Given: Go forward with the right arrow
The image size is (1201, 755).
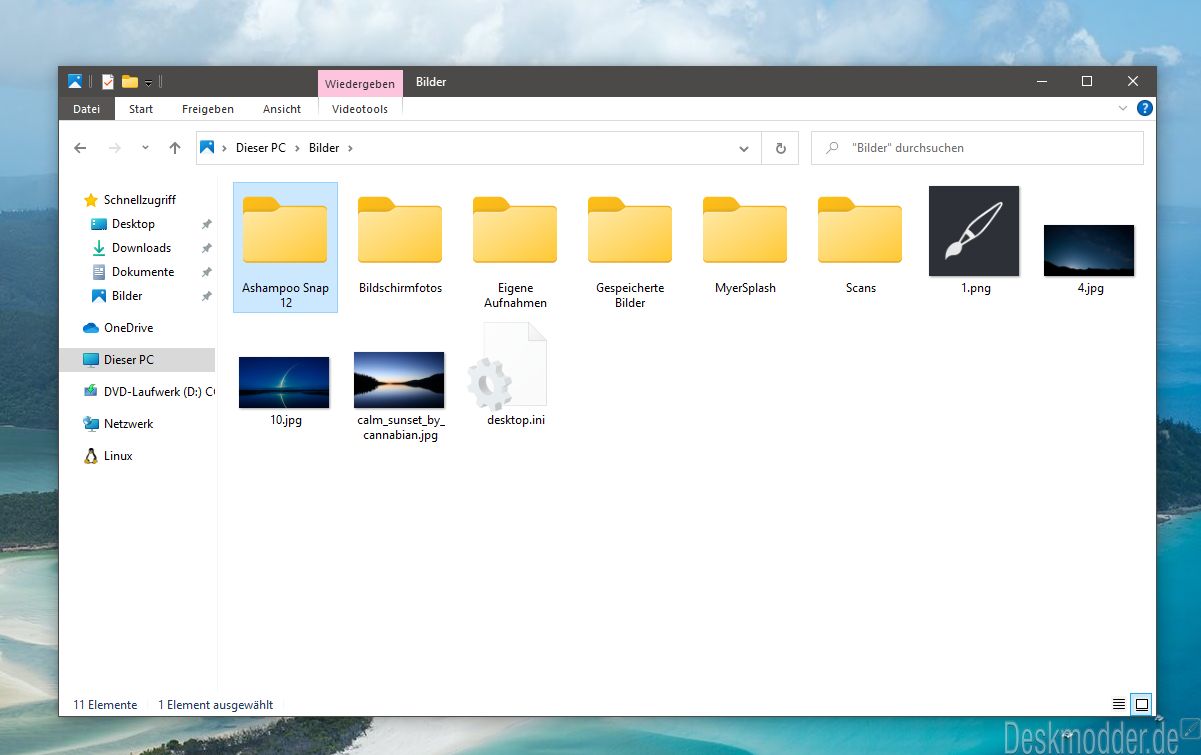Looking at the screenshot, I should click(x=115, y=148).
